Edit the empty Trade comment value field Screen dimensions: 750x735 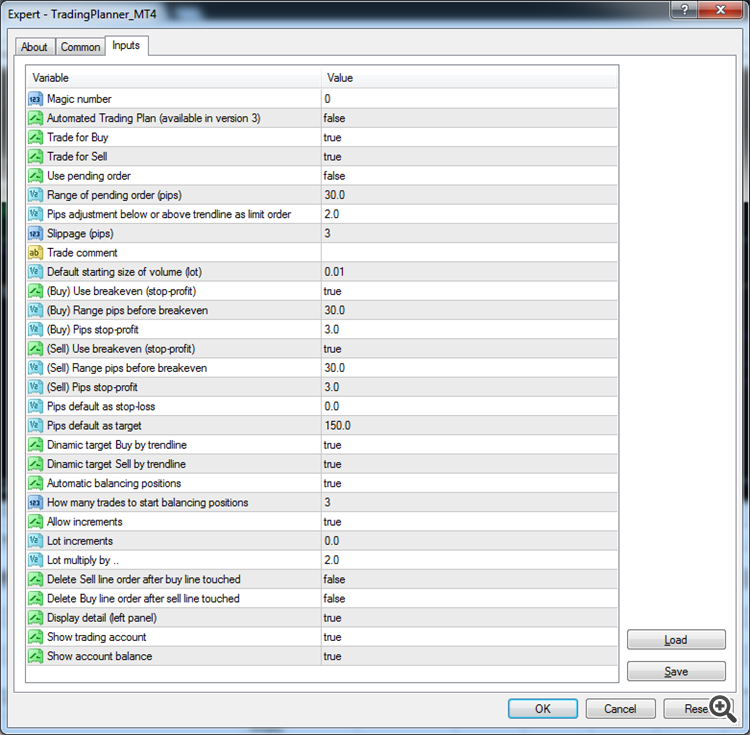[469, 252]
